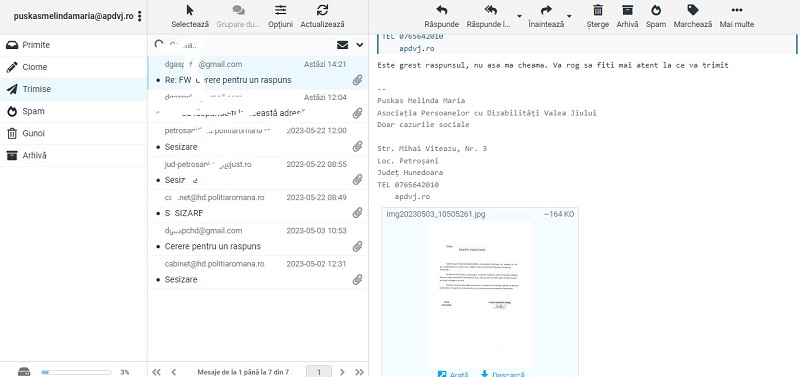The image size is (800, 377).
Task: Click the storage quota usage bar
Action: pos(76,372)
